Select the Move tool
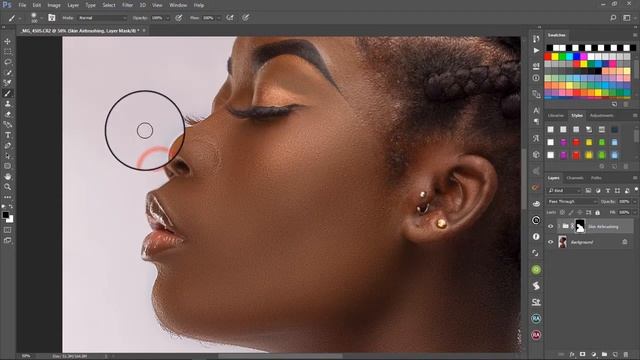Image resolution: width=640 pixels, height=360 pixels. coord(7,41)
